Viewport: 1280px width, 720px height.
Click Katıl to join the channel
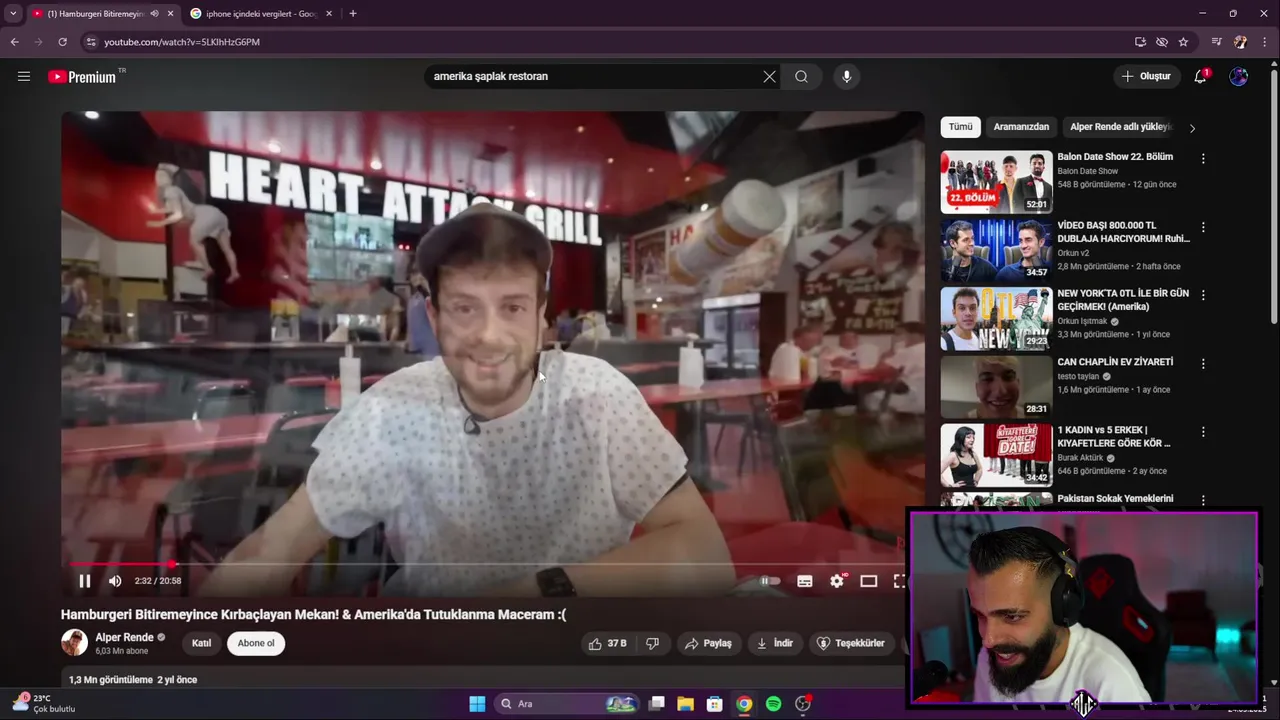click(x=201, y=643)
